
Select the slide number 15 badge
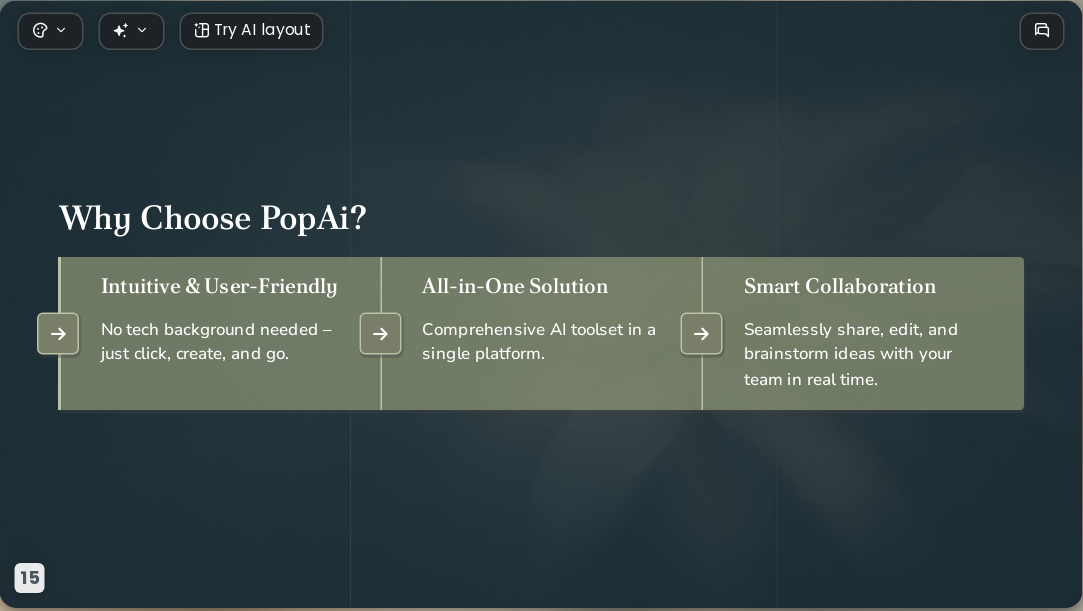(30, 578)
